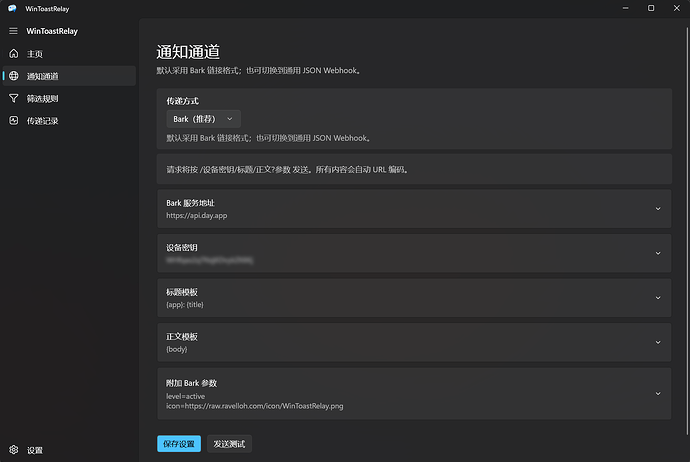Open the 传递记录 label
690x462 pixels.
point(42,121)
